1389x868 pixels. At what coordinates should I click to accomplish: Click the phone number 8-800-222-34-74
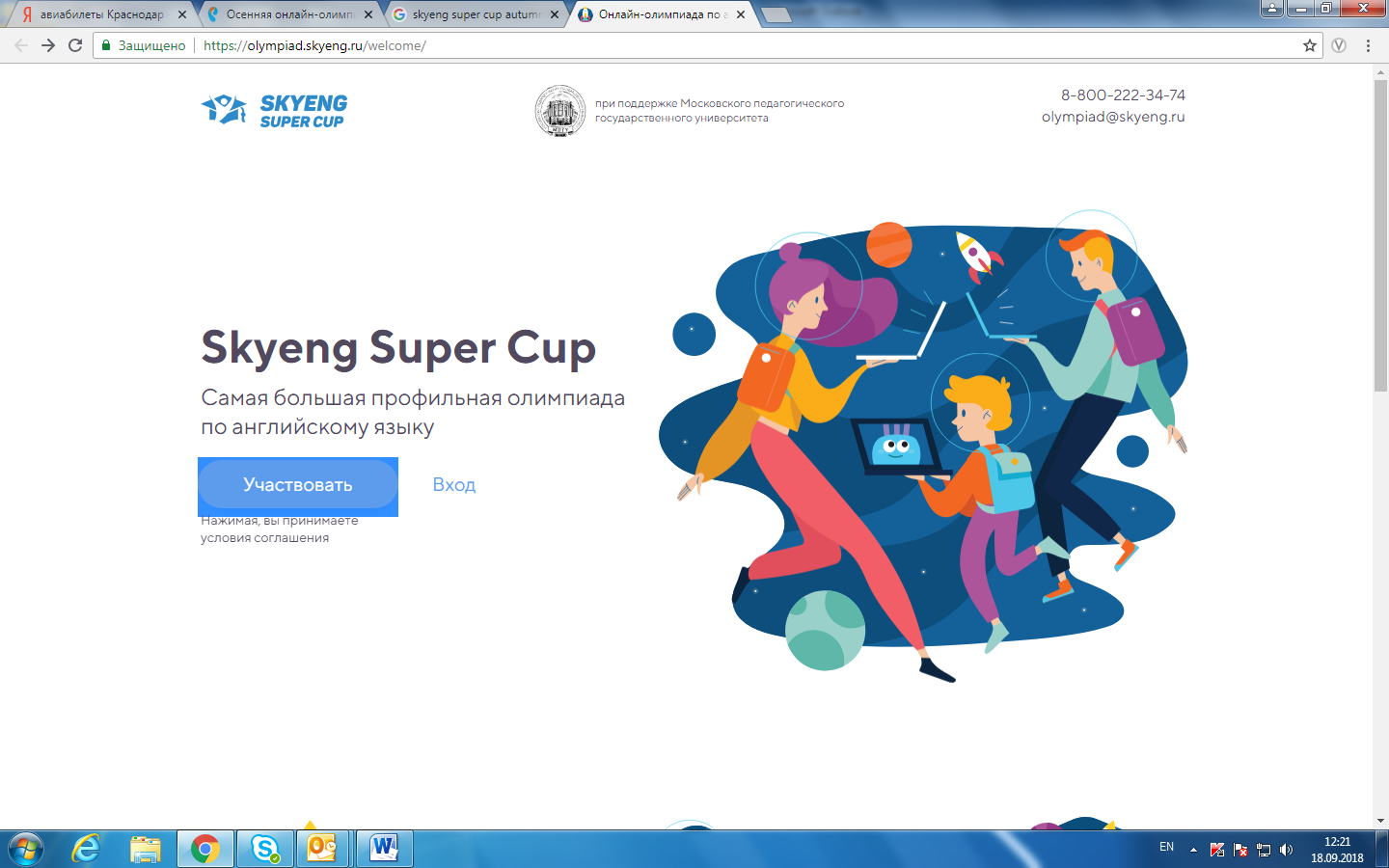click(x=1123, y=95)
